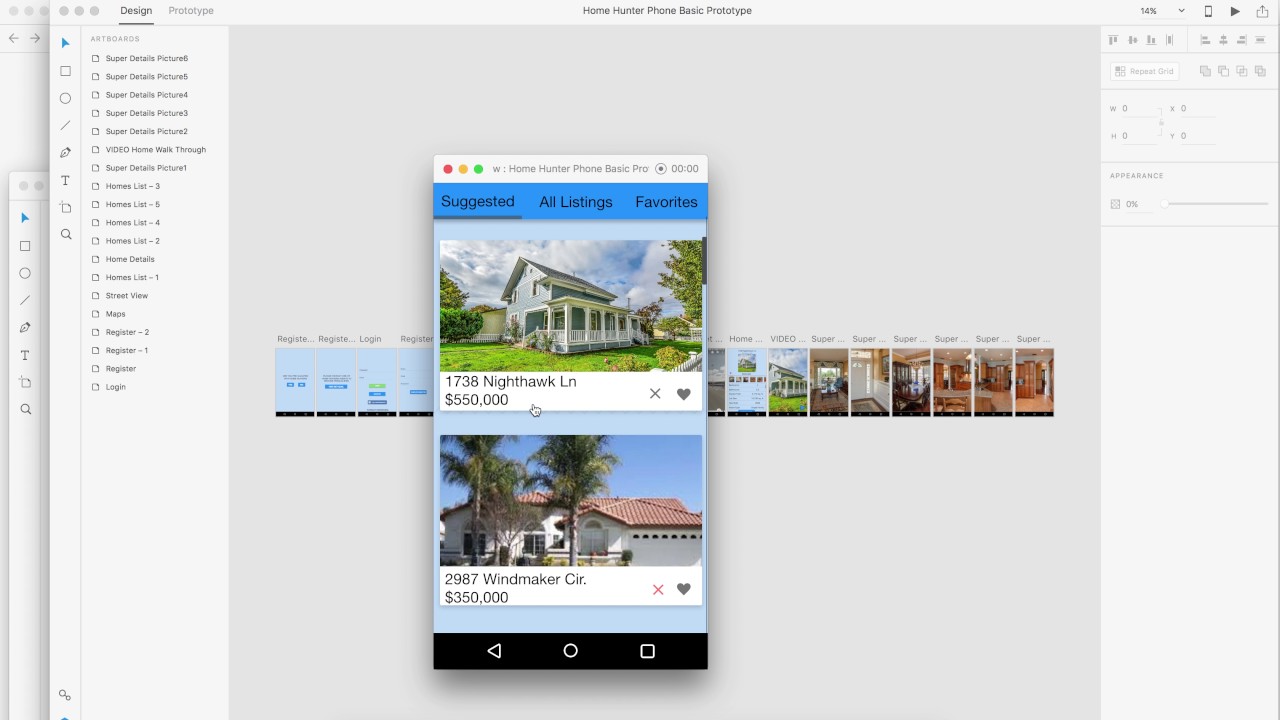This screenshot has width=1280, height=720.
Task: Activate the Select arrow tool in the front toolbar
Action: pyautogui.click(x=65, y=43)
